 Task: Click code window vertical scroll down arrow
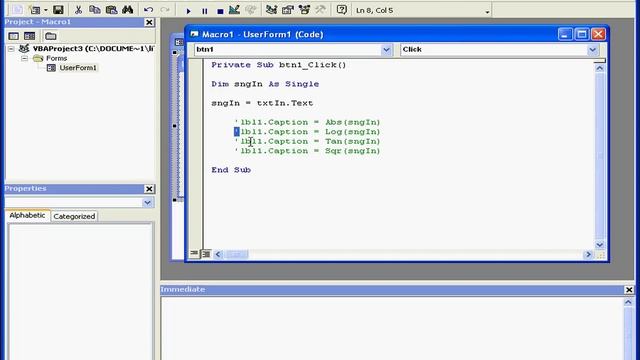600,245
